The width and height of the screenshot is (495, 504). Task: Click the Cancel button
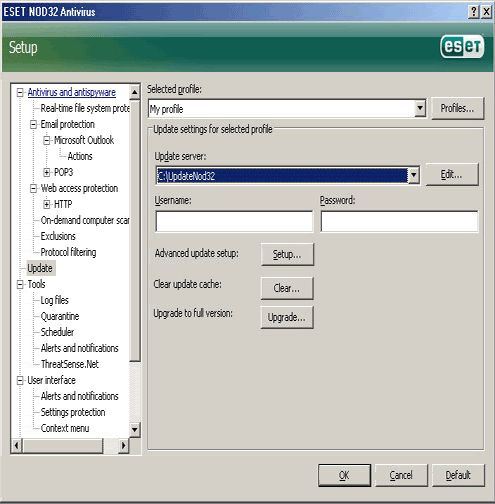point(401,475)
